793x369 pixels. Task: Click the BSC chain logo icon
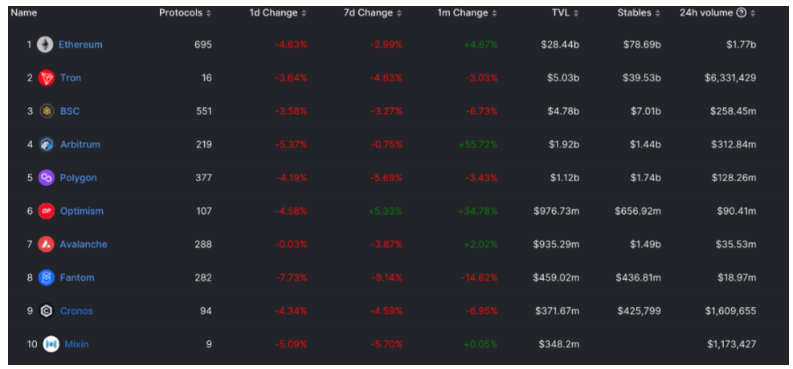47,111
